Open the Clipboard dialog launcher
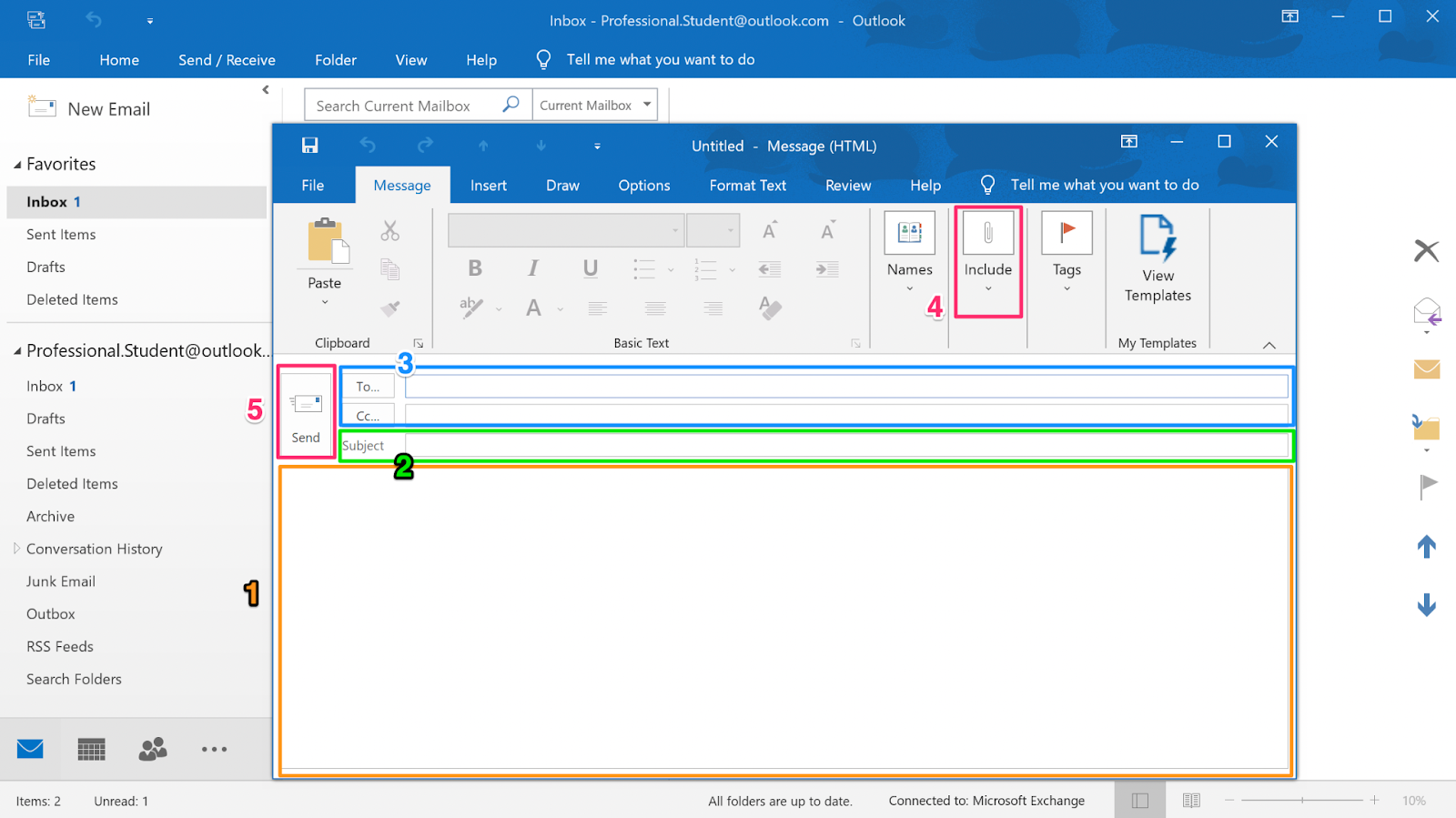Screen dimensions: 1456x818 (x=419, y=343)
